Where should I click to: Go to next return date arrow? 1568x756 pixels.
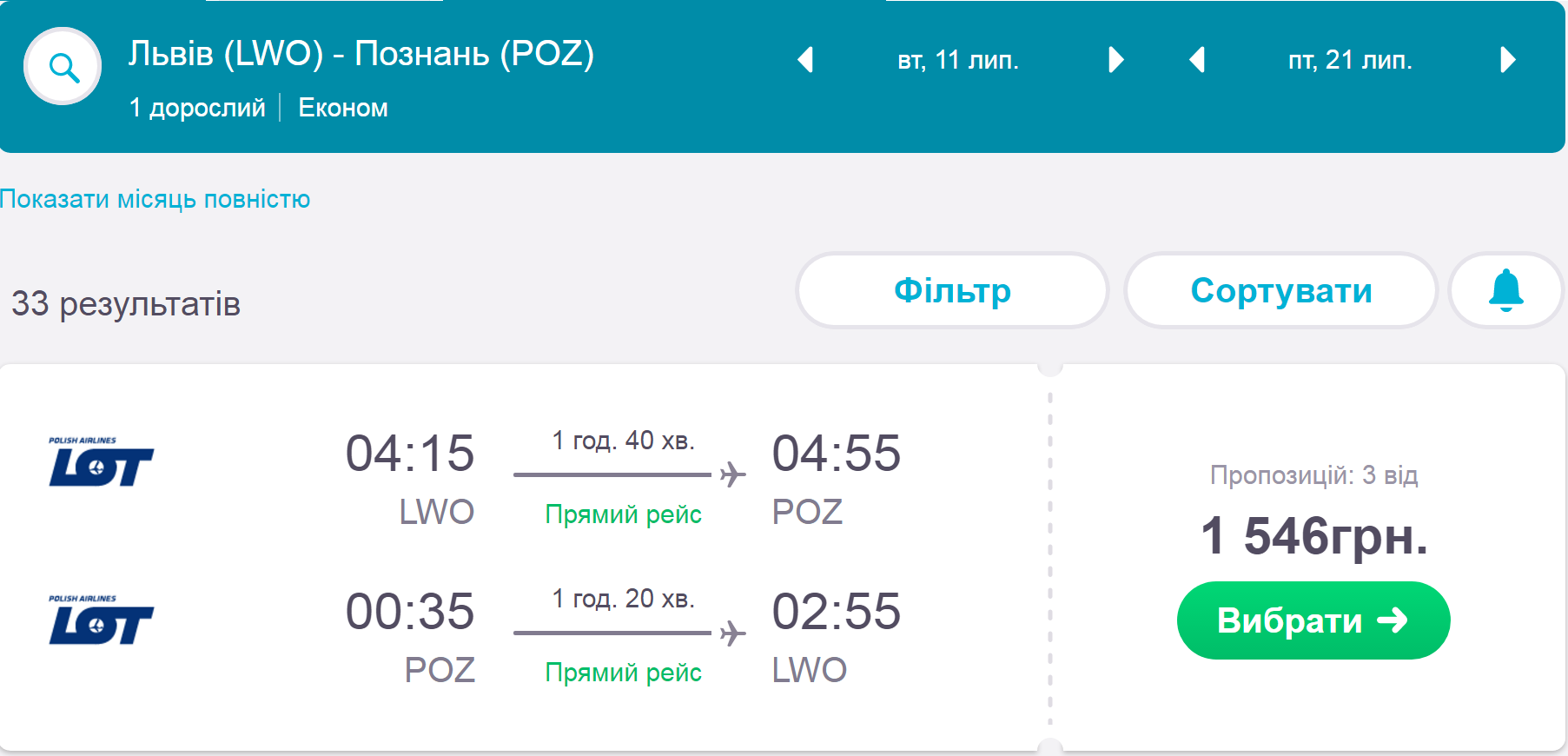point(1507,60)
